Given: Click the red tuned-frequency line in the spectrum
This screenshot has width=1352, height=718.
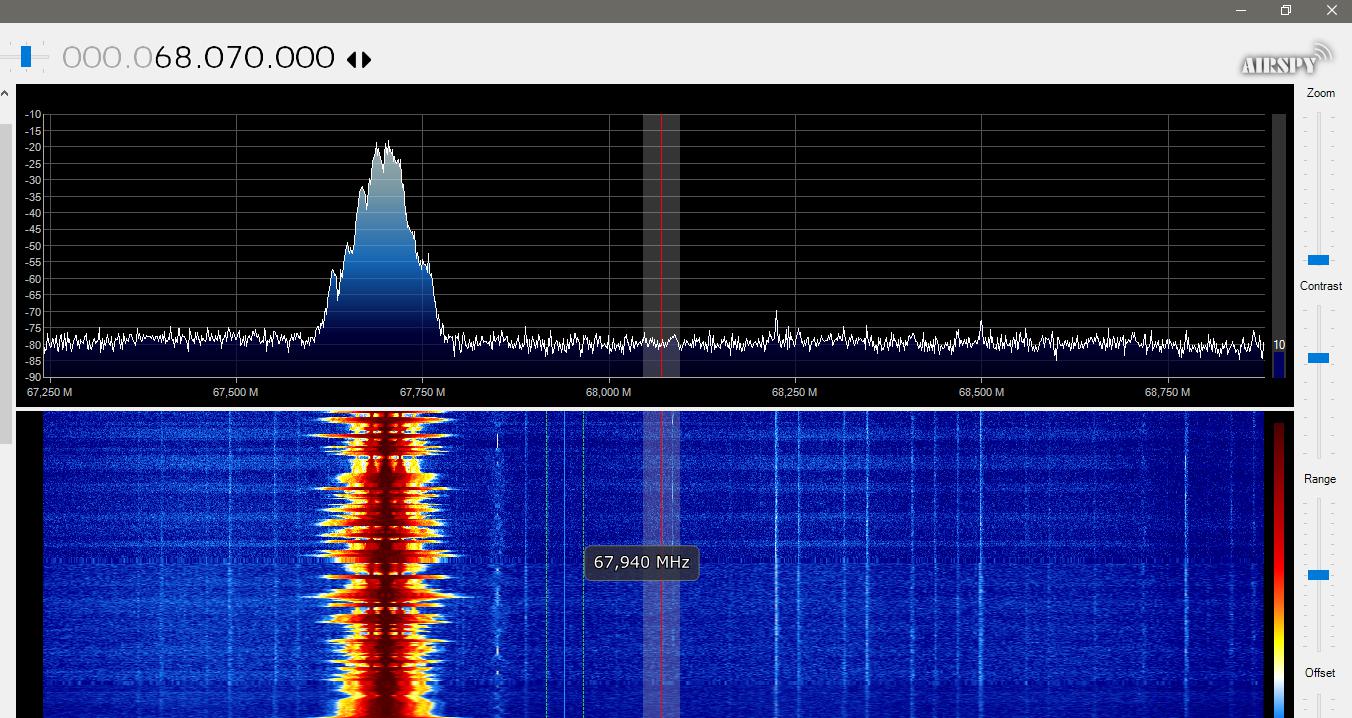Looking at the screenshot, I should (661, 245).
